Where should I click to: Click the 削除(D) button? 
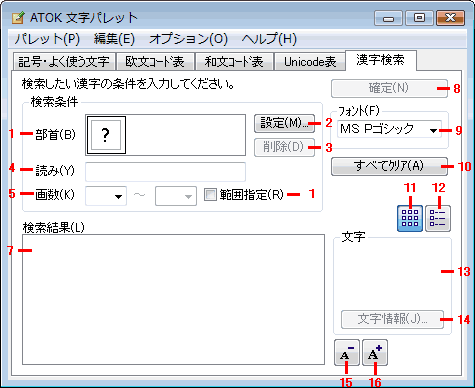284,147
